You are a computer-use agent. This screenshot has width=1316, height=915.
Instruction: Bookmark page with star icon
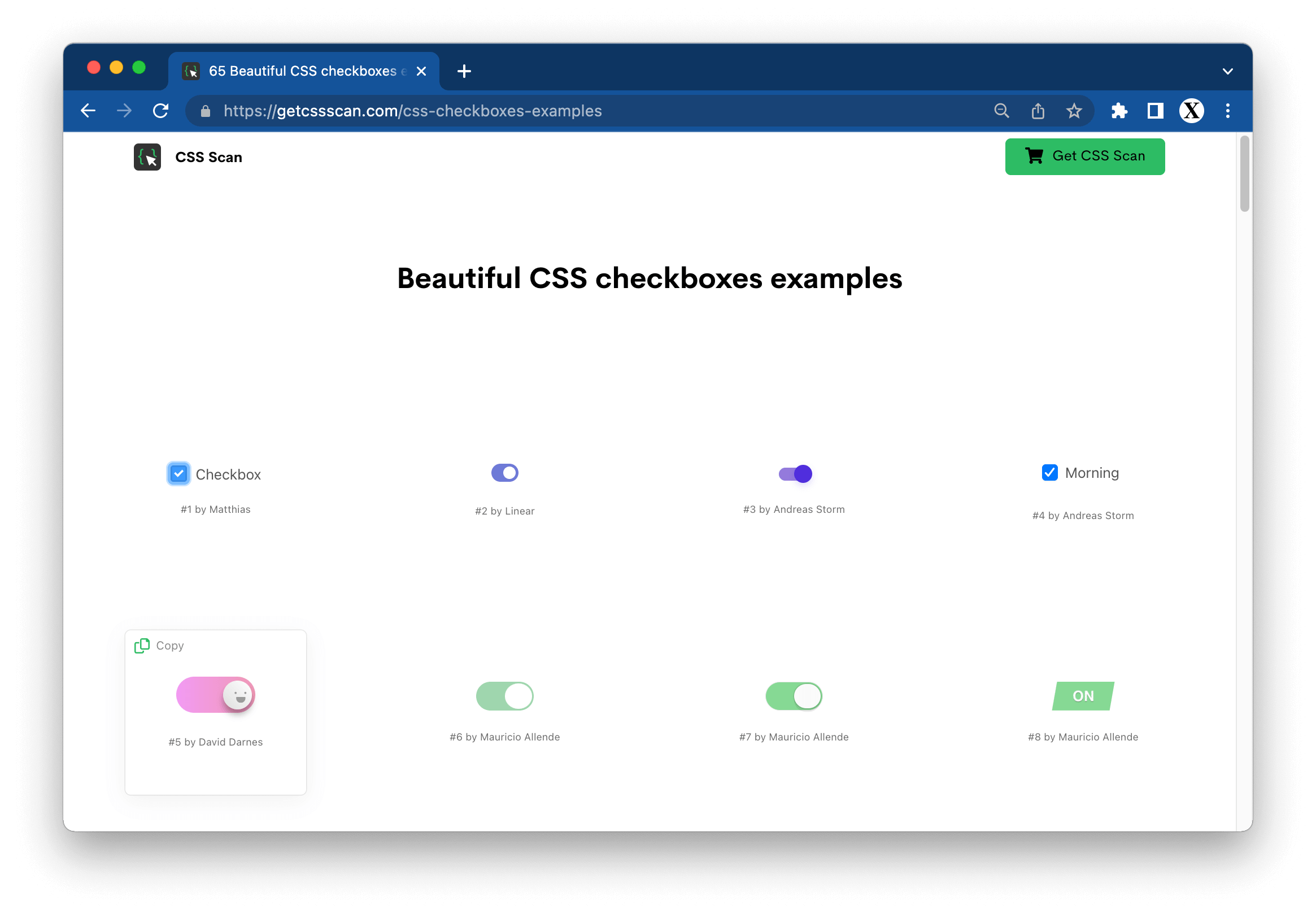coord(1074,111)
